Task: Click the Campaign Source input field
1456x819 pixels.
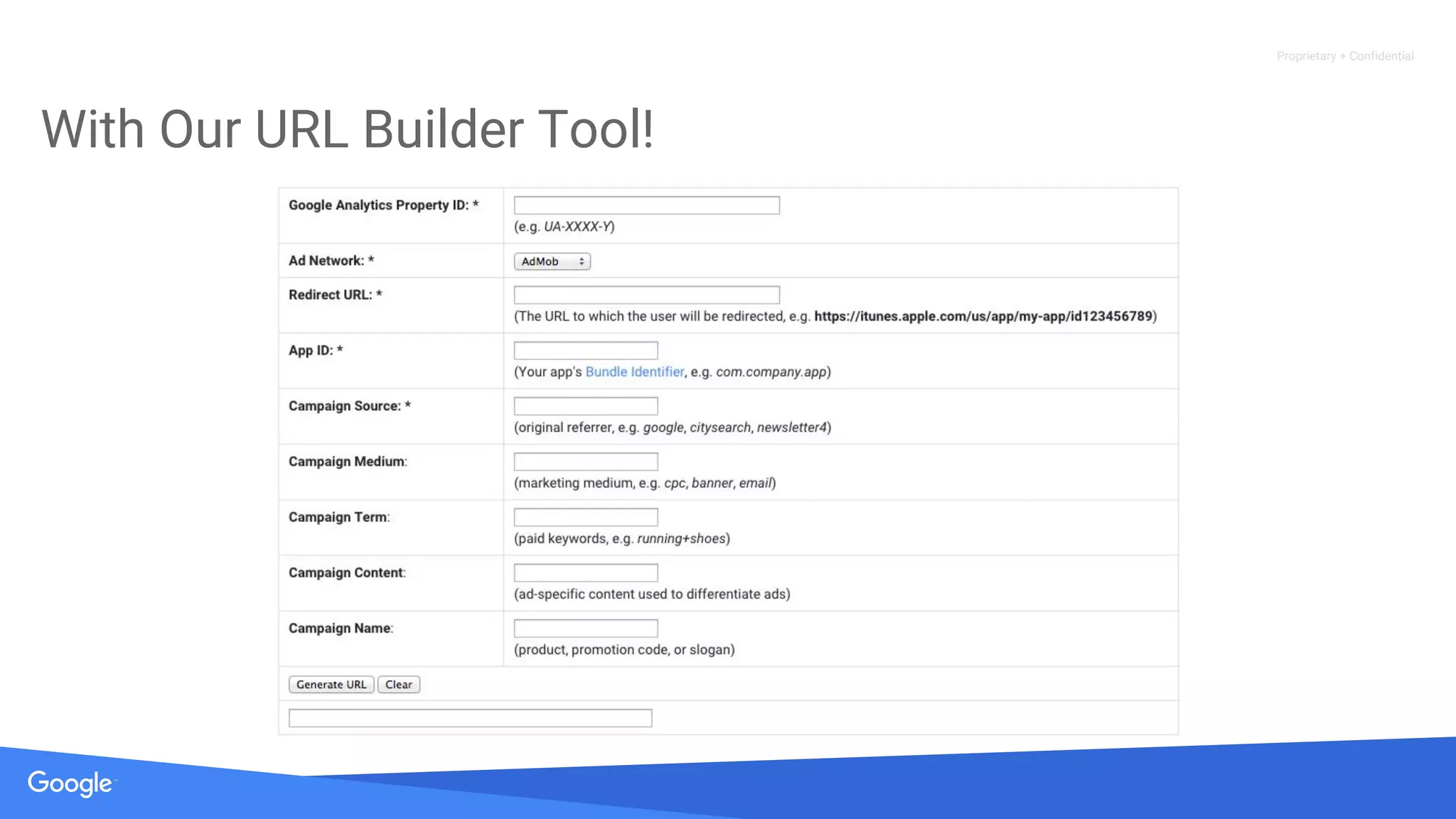Action: (586, 406)
